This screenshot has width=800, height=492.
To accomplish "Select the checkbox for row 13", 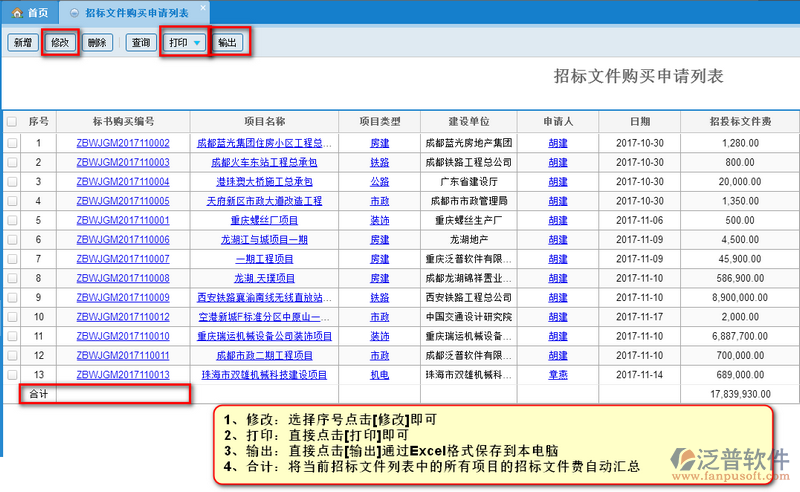I will pos(12,374).
